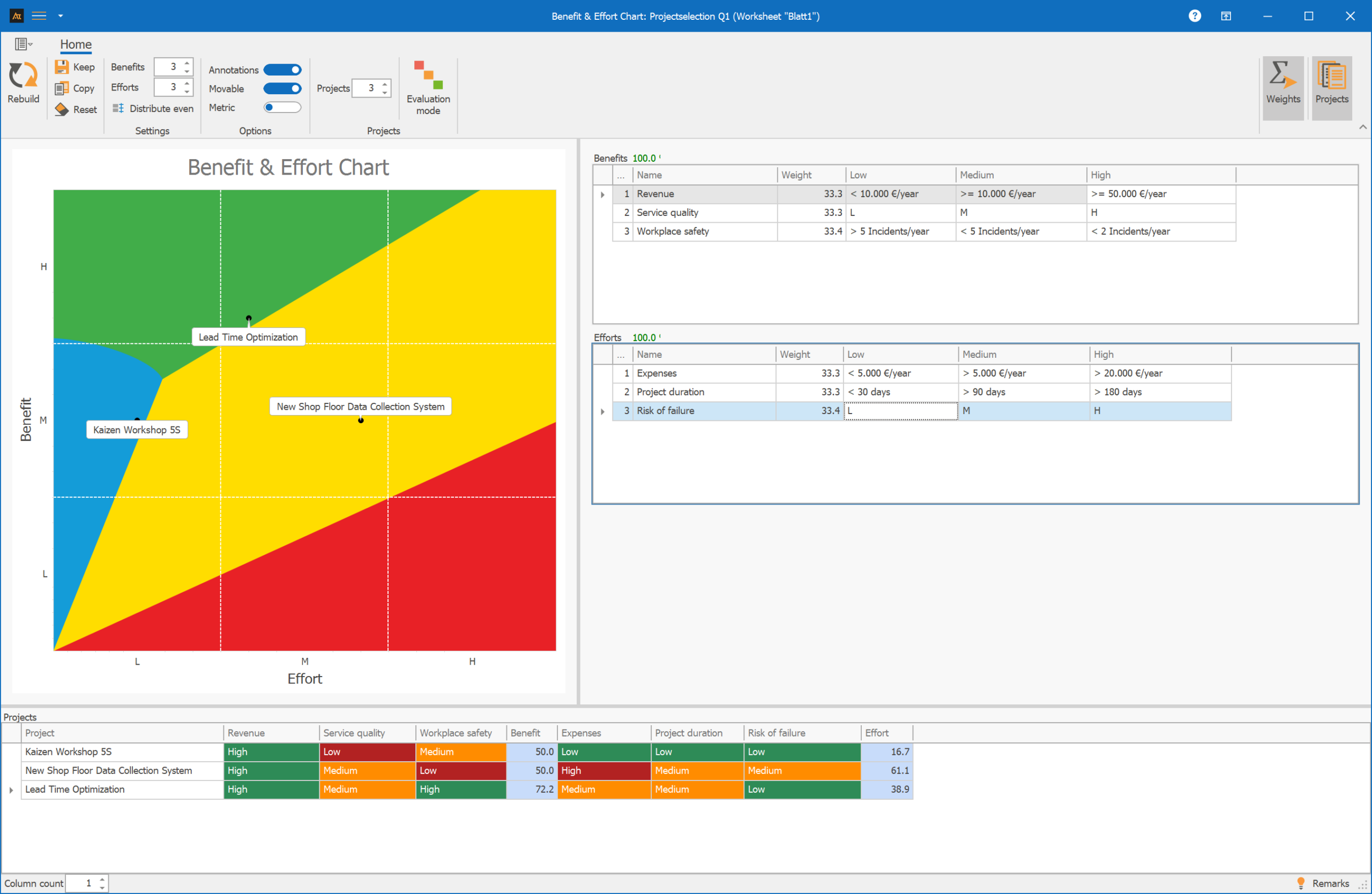Open the Weights sigma panel
Viewport: 1372px width, 894px height.
click(x=1282, y=87)
